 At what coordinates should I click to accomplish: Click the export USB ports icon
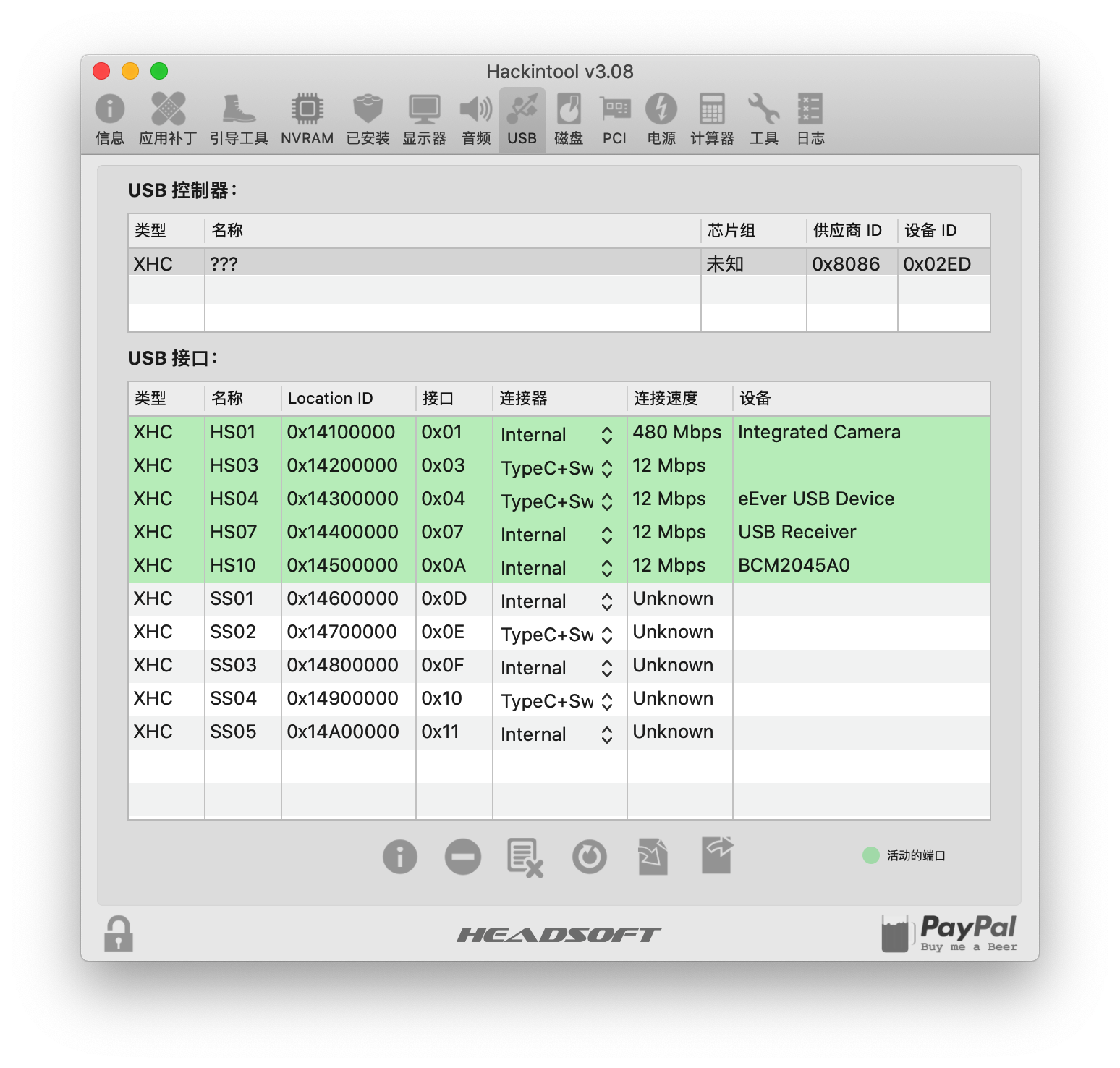[717, 855]
